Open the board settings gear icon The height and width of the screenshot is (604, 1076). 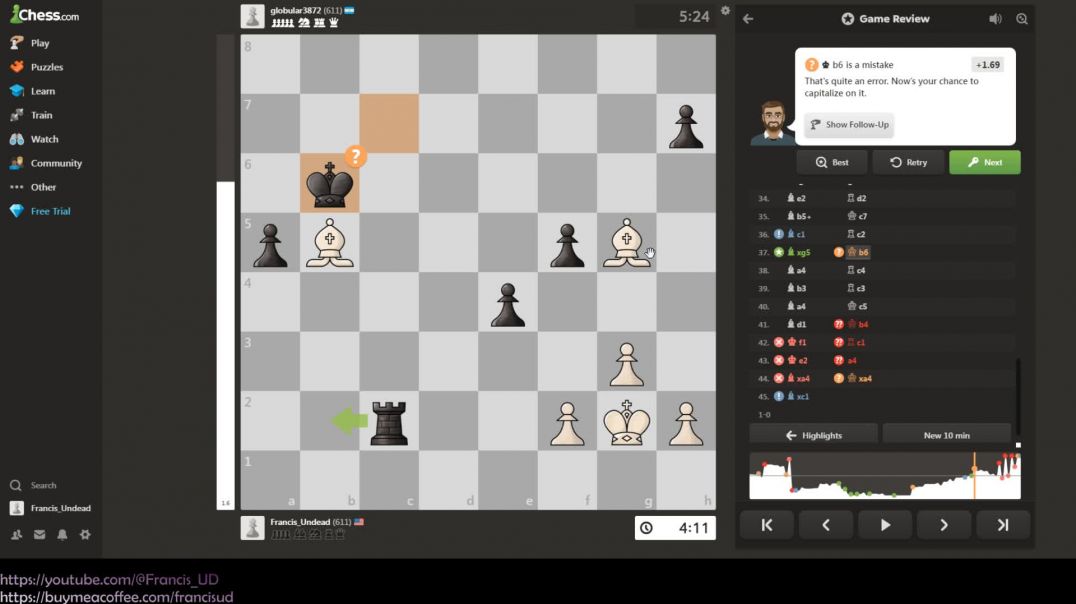725,10
